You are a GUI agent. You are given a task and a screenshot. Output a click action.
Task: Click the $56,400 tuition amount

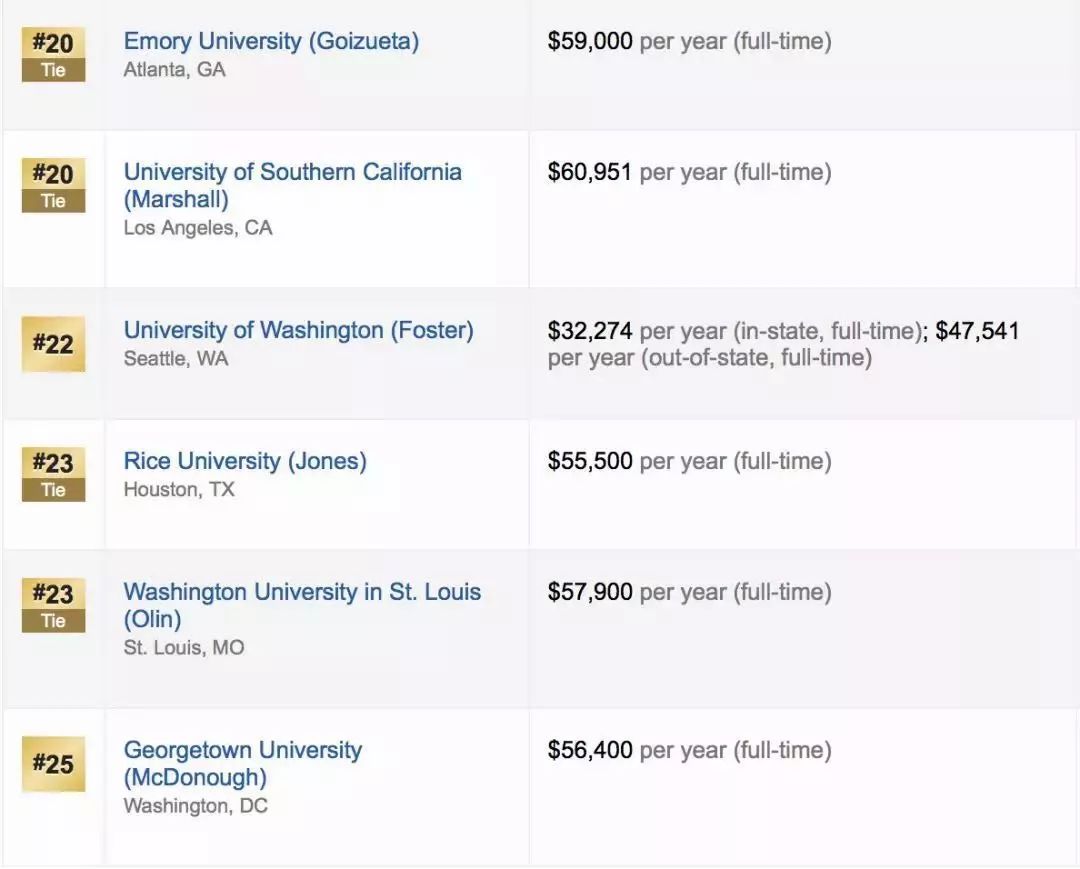coord(590,750)
